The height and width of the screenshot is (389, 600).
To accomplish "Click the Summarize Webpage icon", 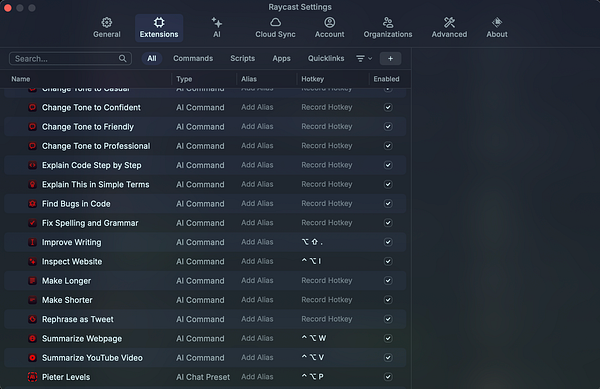I will pos(33,339).
